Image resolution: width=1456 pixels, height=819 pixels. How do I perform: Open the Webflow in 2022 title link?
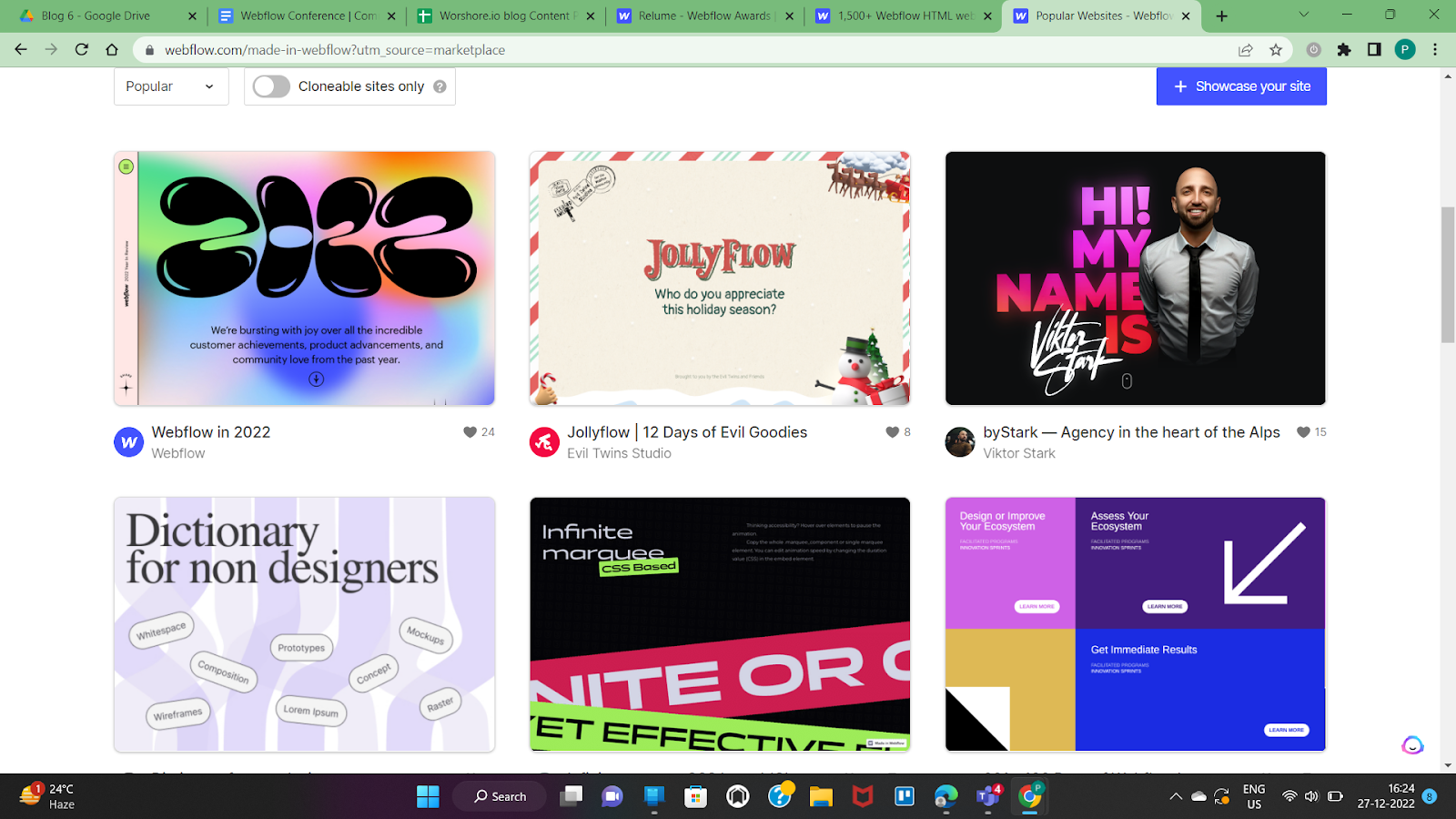[x=211, y=432]
